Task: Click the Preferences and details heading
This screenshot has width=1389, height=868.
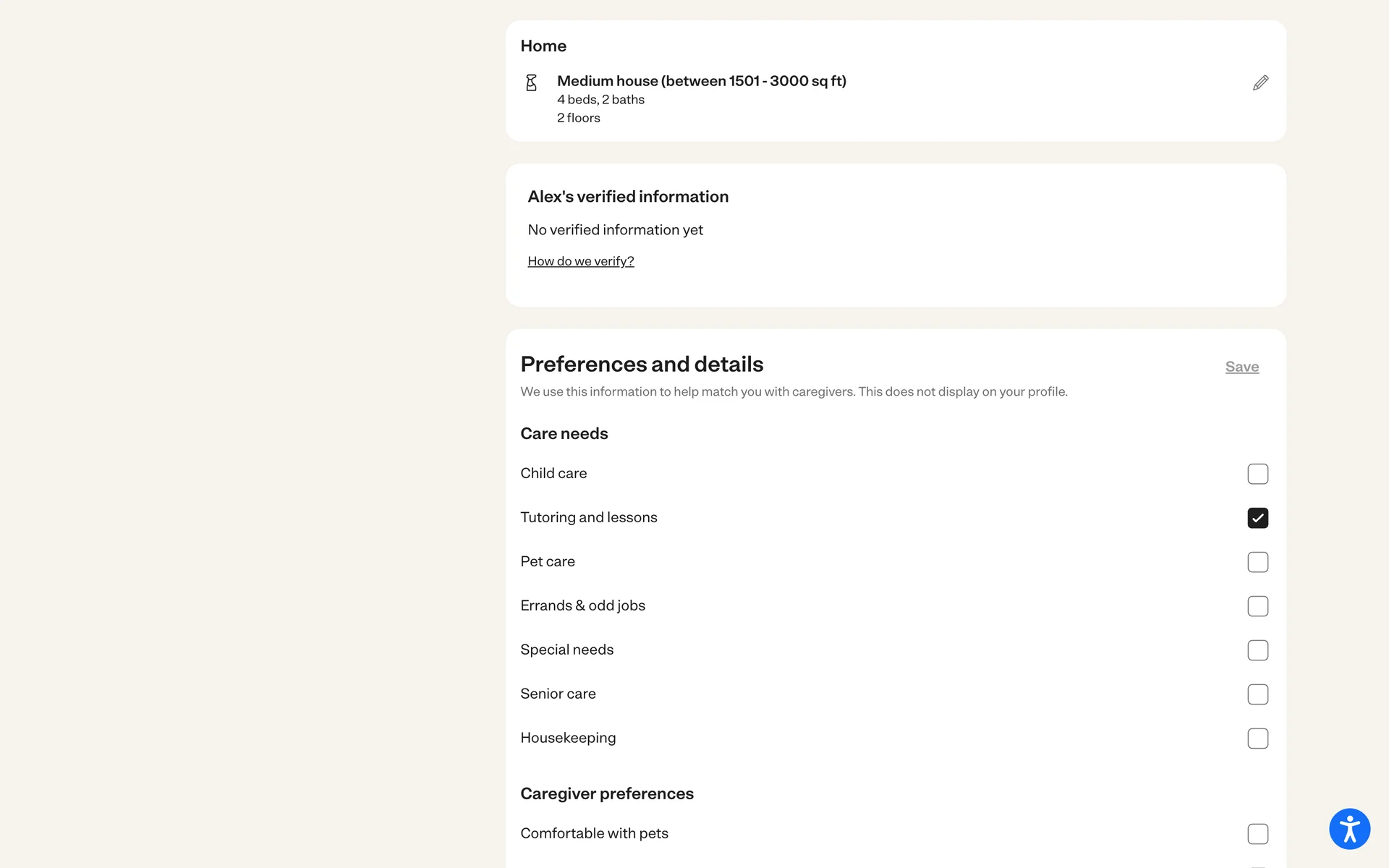Action: pos(642,364)
